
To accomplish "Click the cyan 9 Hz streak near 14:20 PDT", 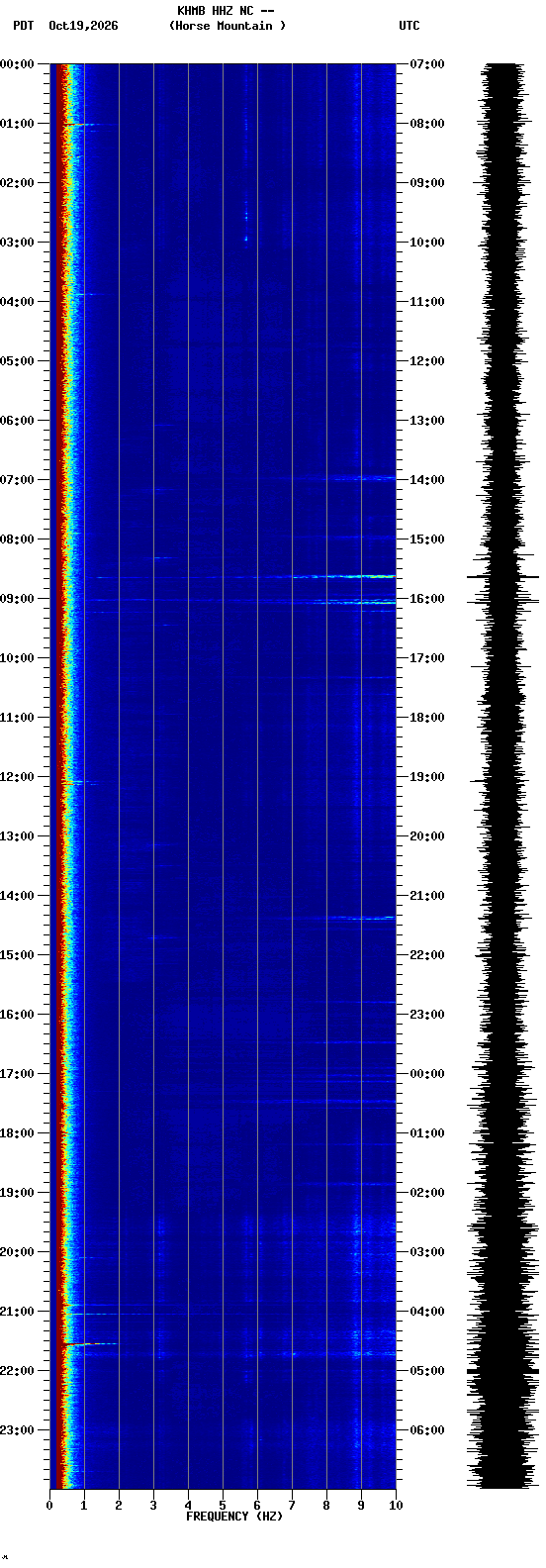I will (362, 918).
